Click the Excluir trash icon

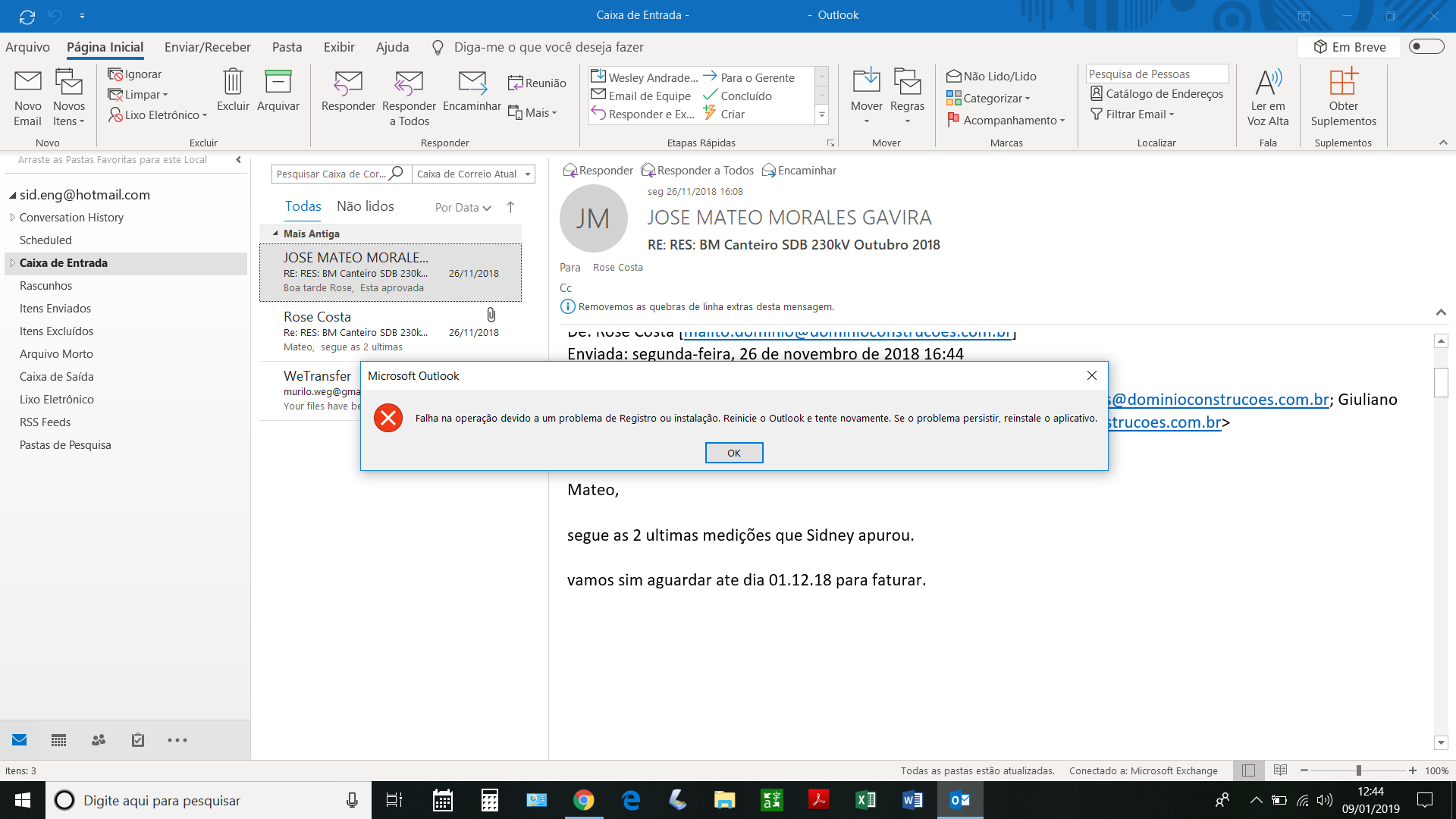click(x=233, y=82)
